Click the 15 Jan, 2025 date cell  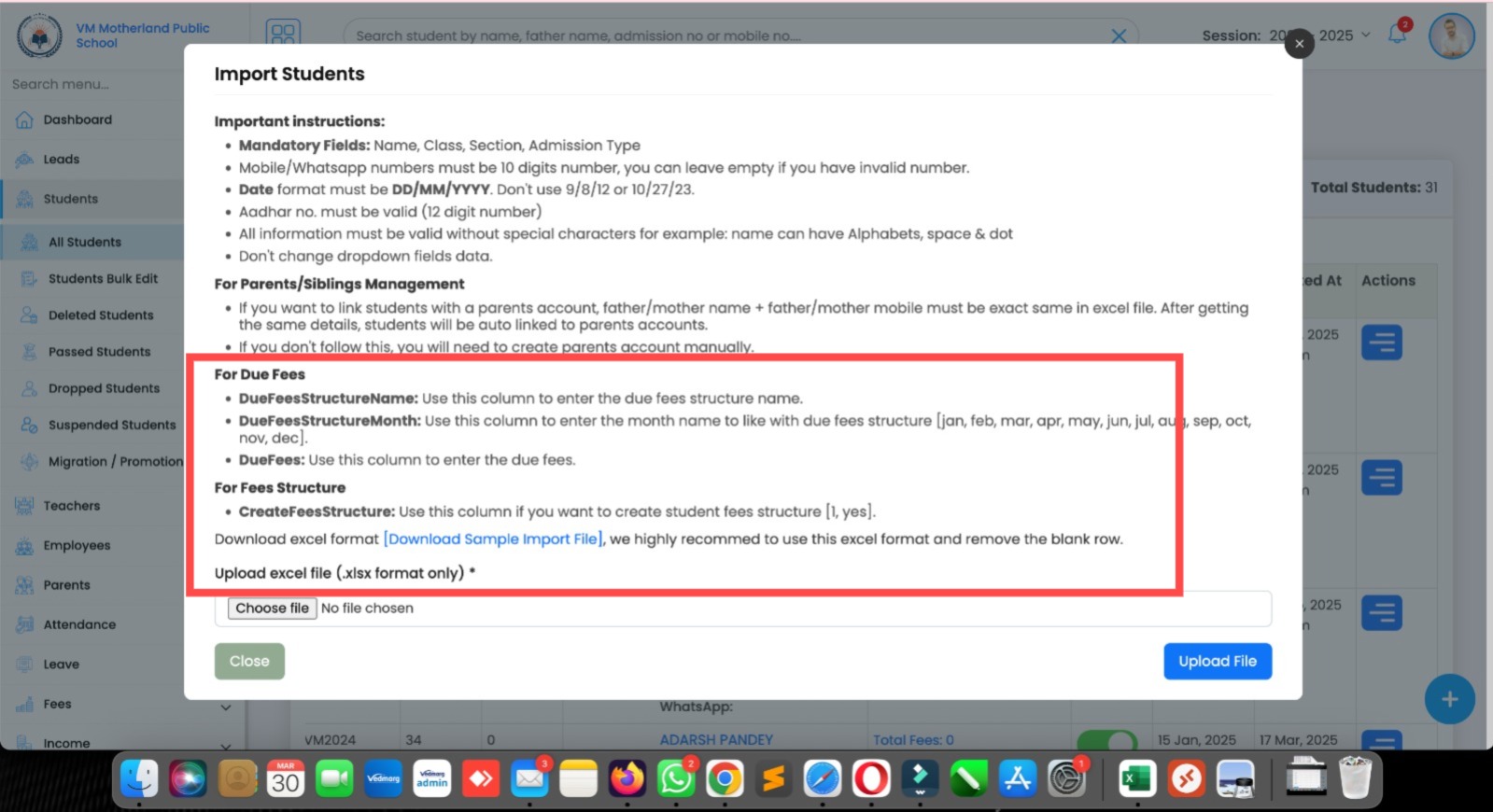[x=1196, y=740]
